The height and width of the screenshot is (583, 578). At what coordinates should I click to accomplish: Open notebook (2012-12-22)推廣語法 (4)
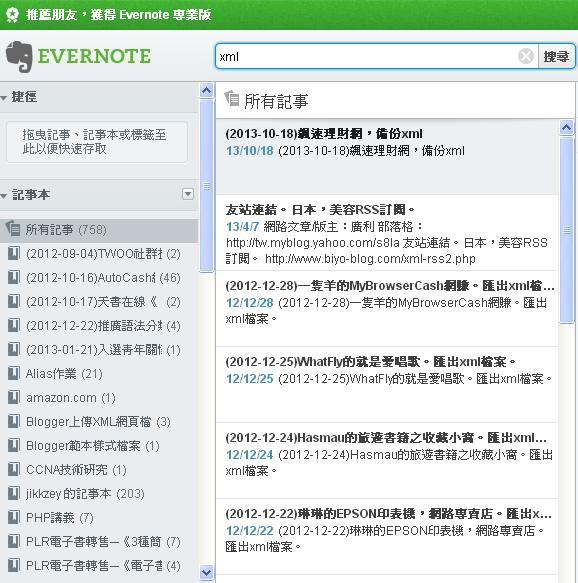pyautogui.click(x=99, y=326)
